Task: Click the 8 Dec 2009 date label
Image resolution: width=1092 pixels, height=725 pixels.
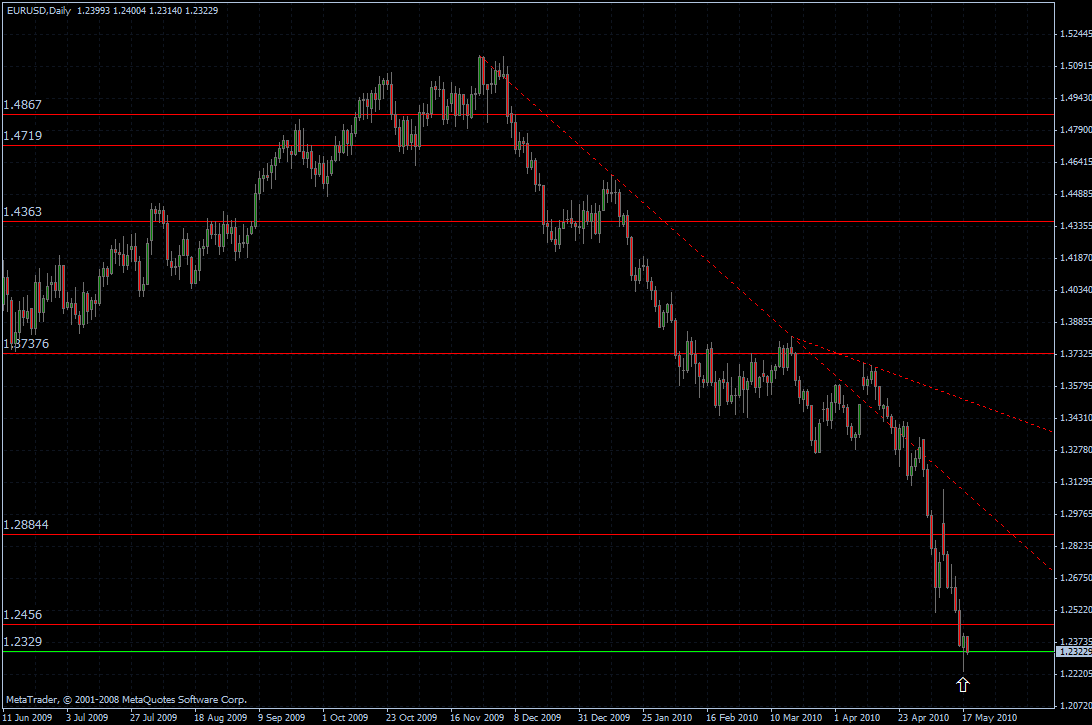Action: pyautogui.click(x=538, y=717)
